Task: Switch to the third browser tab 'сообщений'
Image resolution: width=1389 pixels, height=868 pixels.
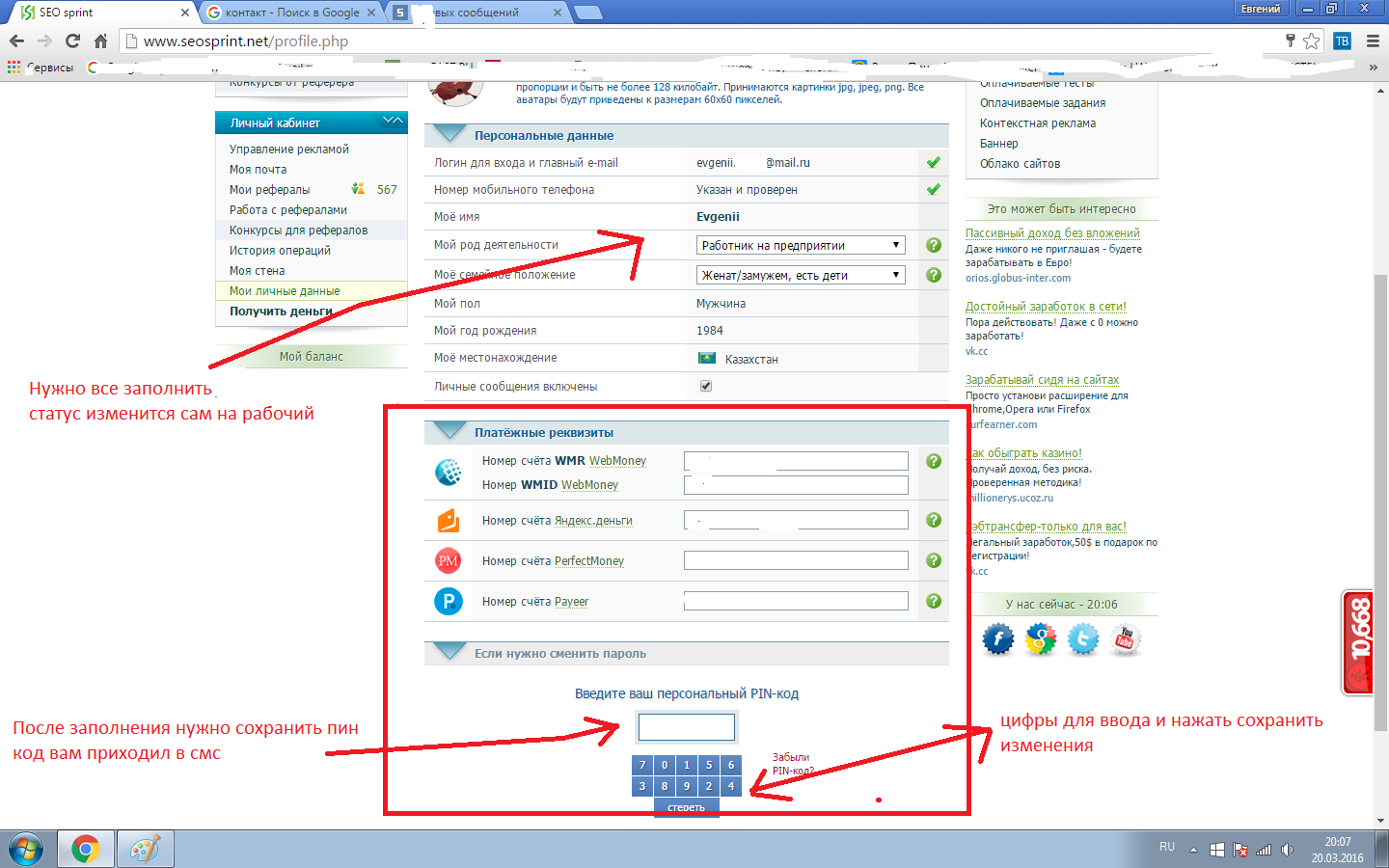Action: point(477,13)
